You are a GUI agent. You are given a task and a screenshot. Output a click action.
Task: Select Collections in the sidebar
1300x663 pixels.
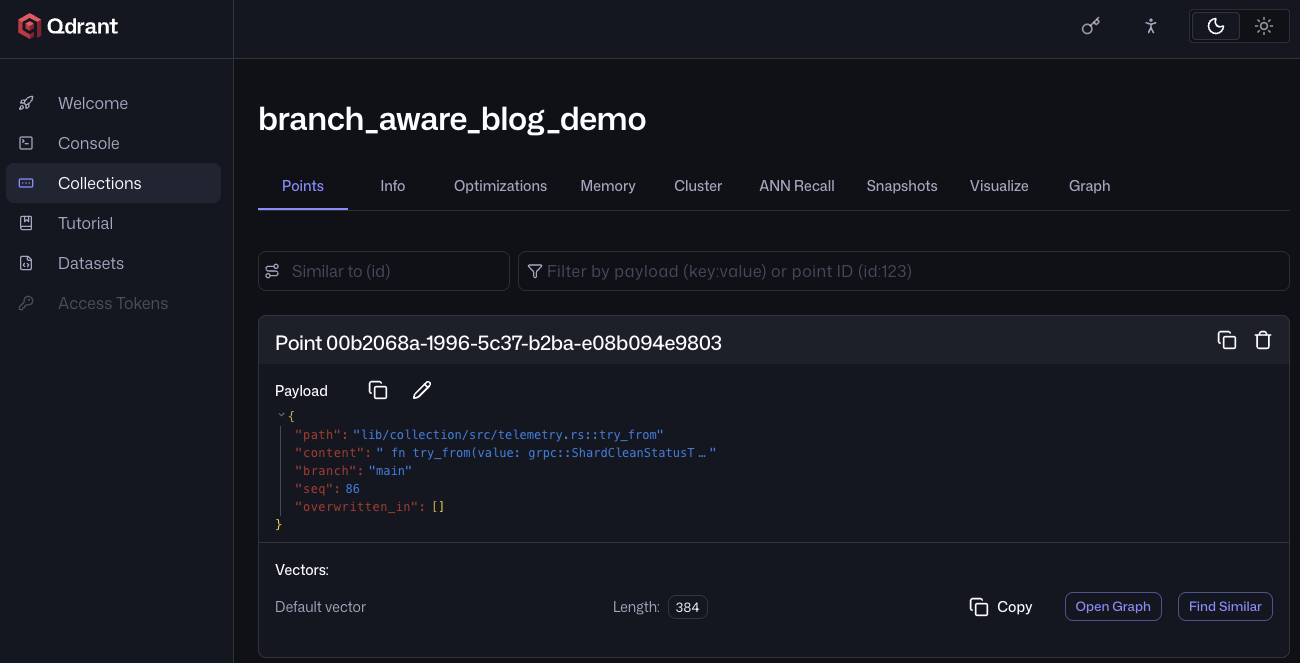tap(113, 183)
